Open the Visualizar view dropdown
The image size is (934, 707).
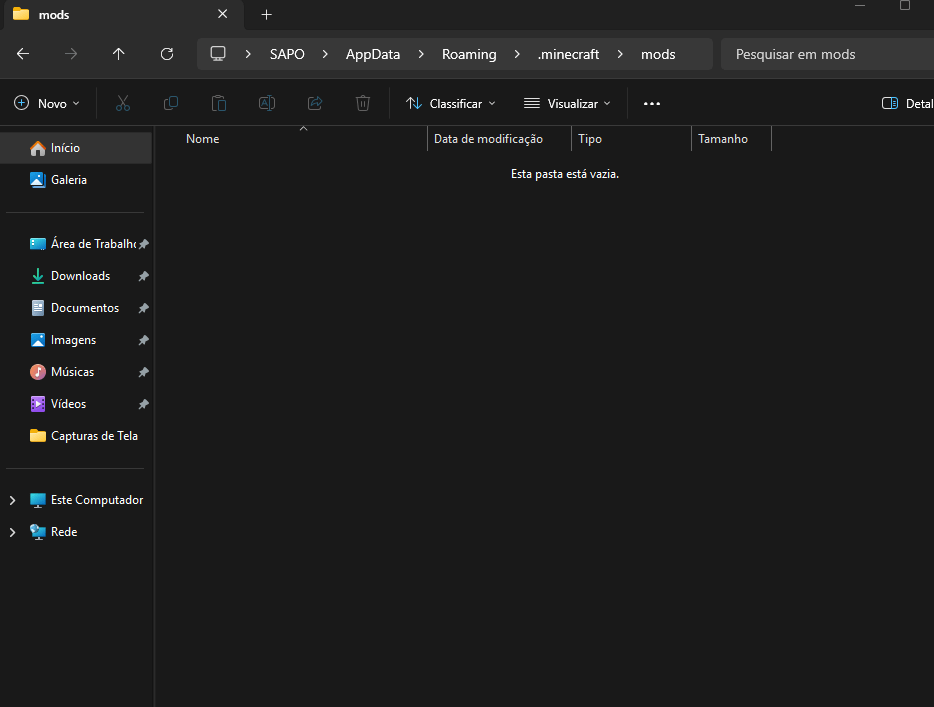[567, 104]
